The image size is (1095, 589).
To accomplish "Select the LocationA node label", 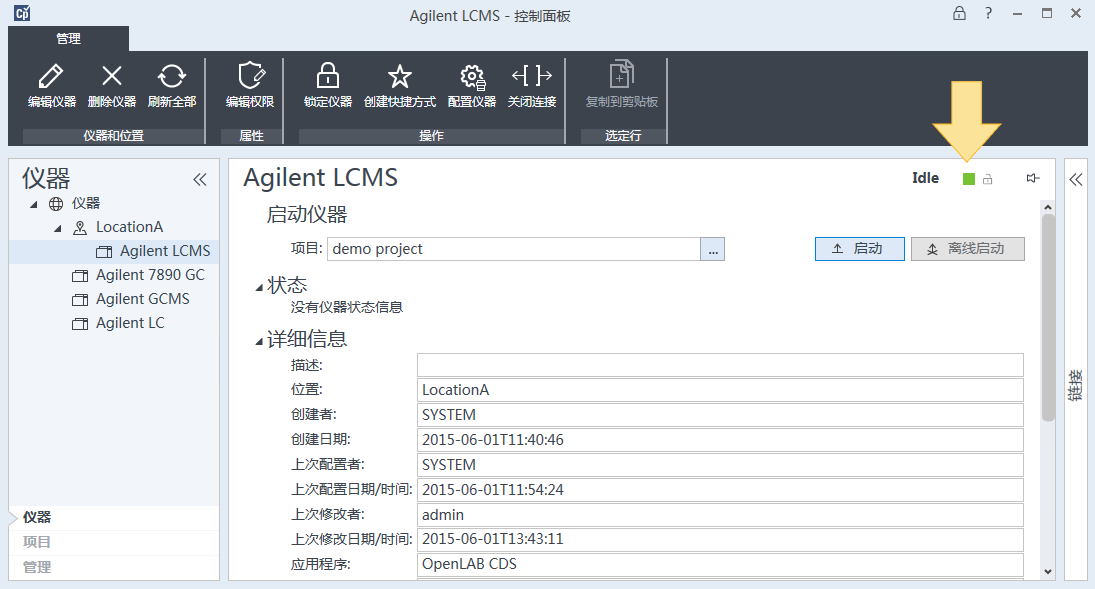I will coord(129,227).
